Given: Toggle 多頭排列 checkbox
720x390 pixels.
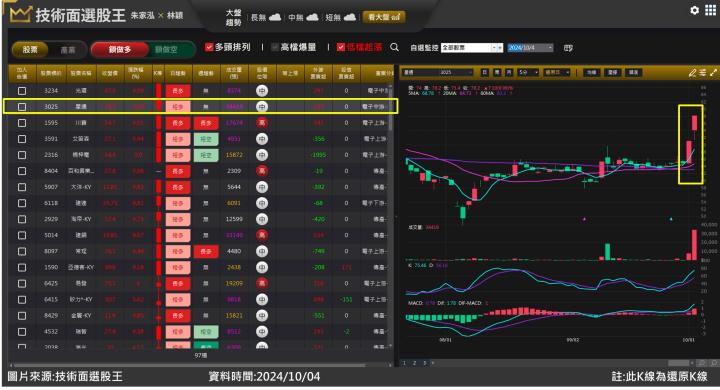Looking at the screenshot, I should [x=209, y=47].
